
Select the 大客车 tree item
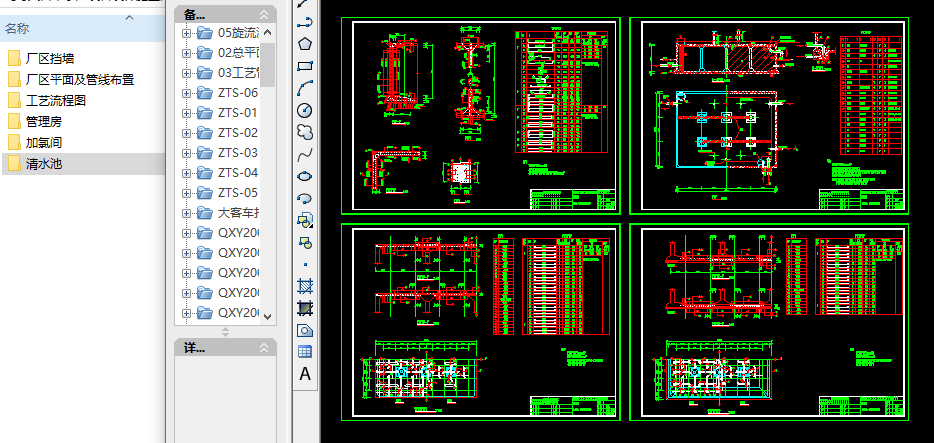point(238,213)
